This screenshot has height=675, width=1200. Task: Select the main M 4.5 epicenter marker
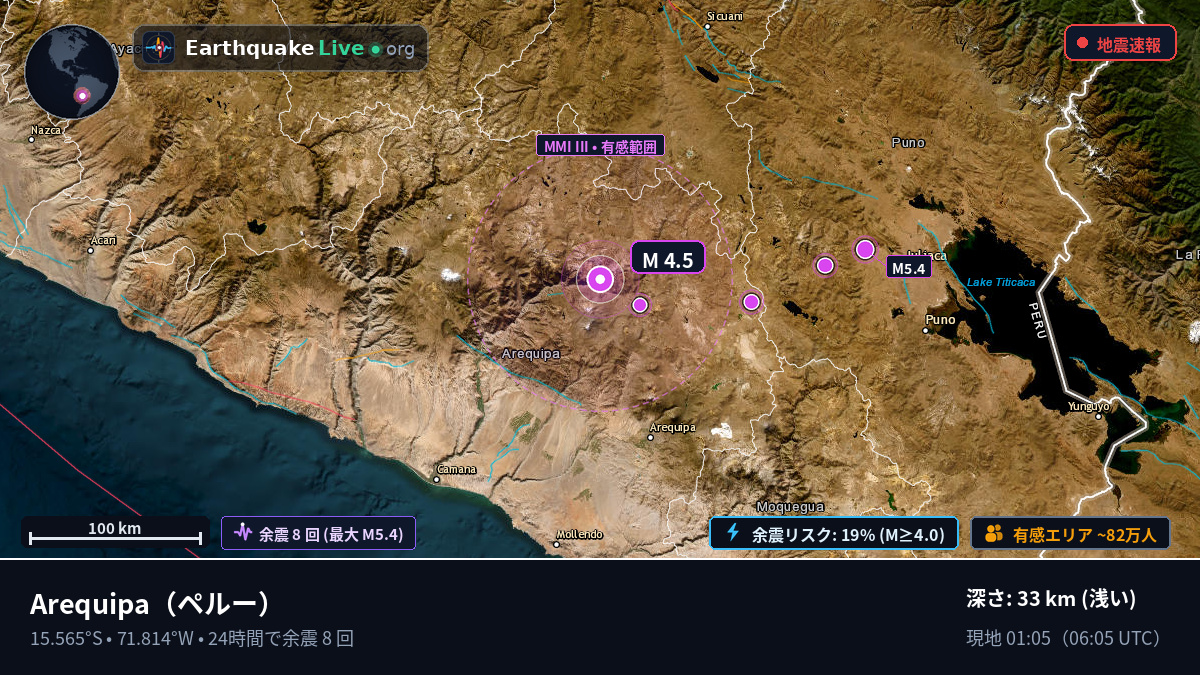point(600,280)
